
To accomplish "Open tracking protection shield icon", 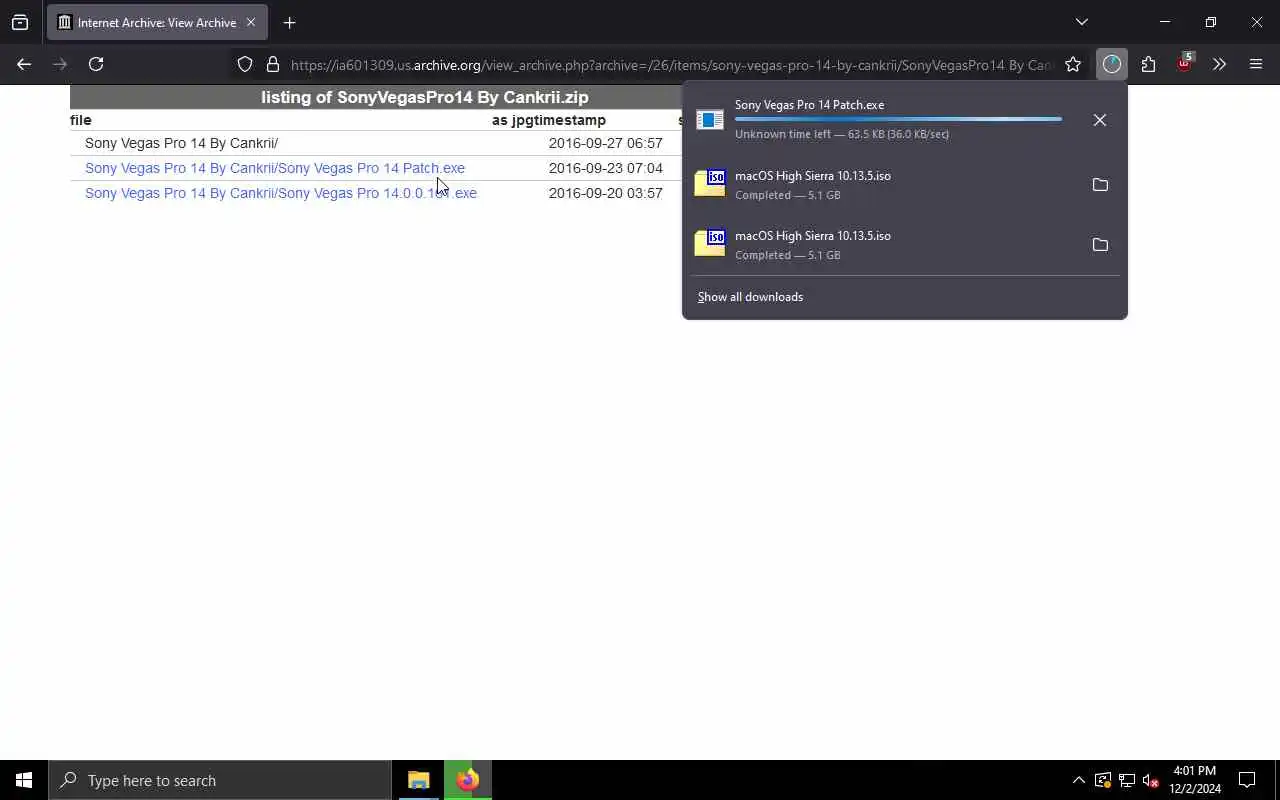I will tap(245, 64).
